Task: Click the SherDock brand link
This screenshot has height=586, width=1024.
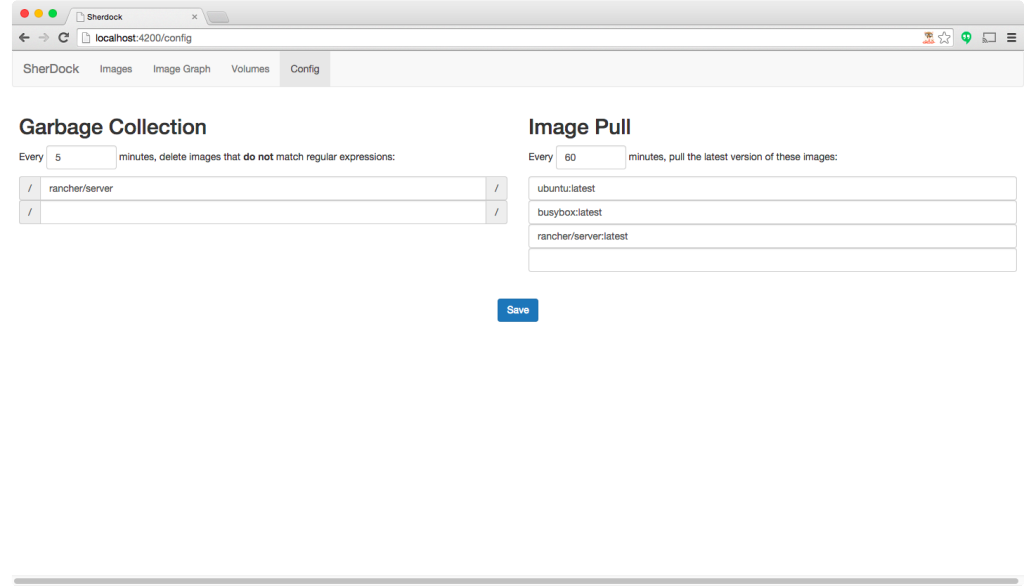Action: point(51,69)
